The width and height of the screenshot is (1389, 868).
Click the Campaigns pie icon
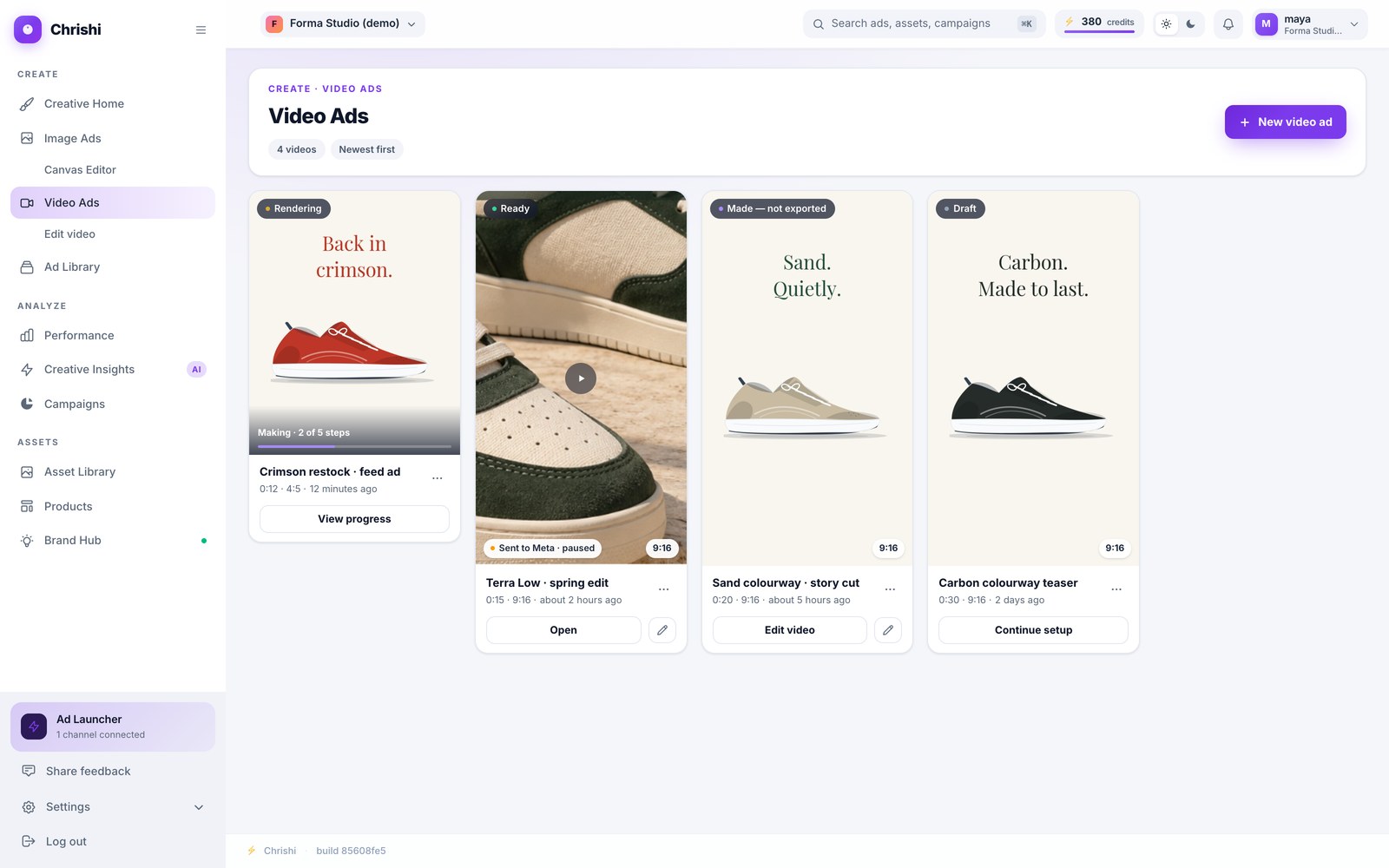27,404
